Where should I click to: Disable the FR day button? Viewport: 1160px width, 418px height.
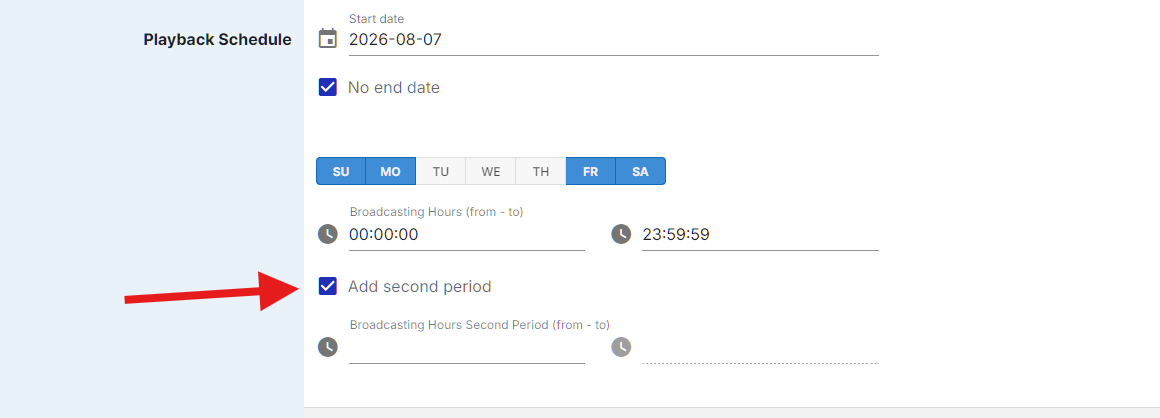(590, 171)
